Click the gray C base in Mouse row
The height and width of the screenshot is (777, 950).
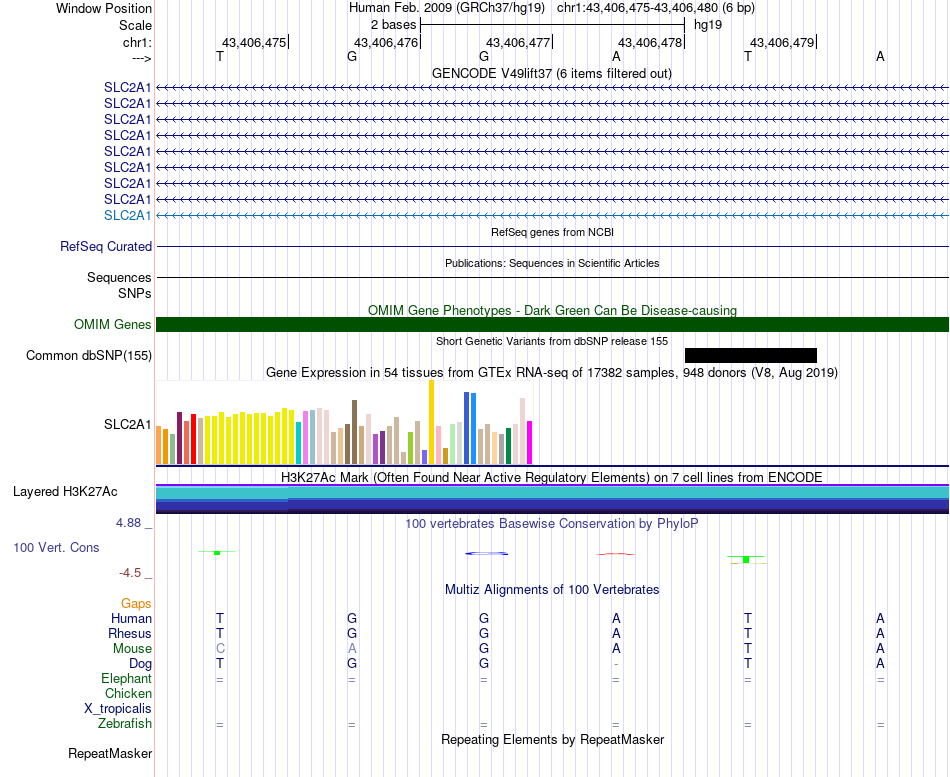220,649
